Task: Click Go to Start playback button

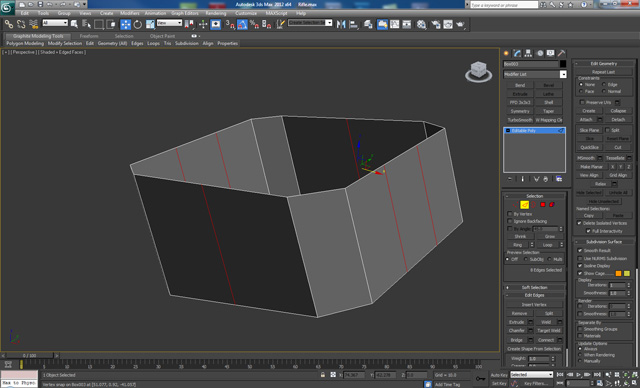Action: tap(560, 375)
